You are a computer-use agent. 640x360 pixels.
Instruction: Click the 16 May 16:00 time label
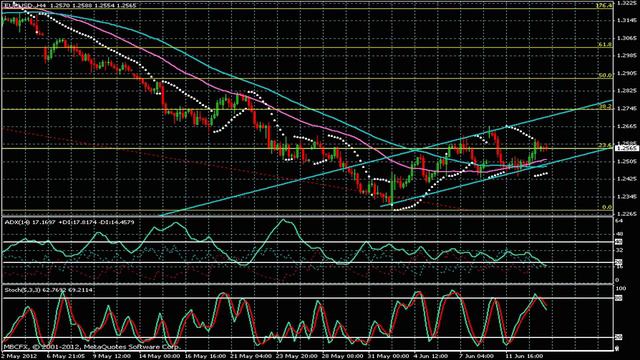click(x=205, y=356)
